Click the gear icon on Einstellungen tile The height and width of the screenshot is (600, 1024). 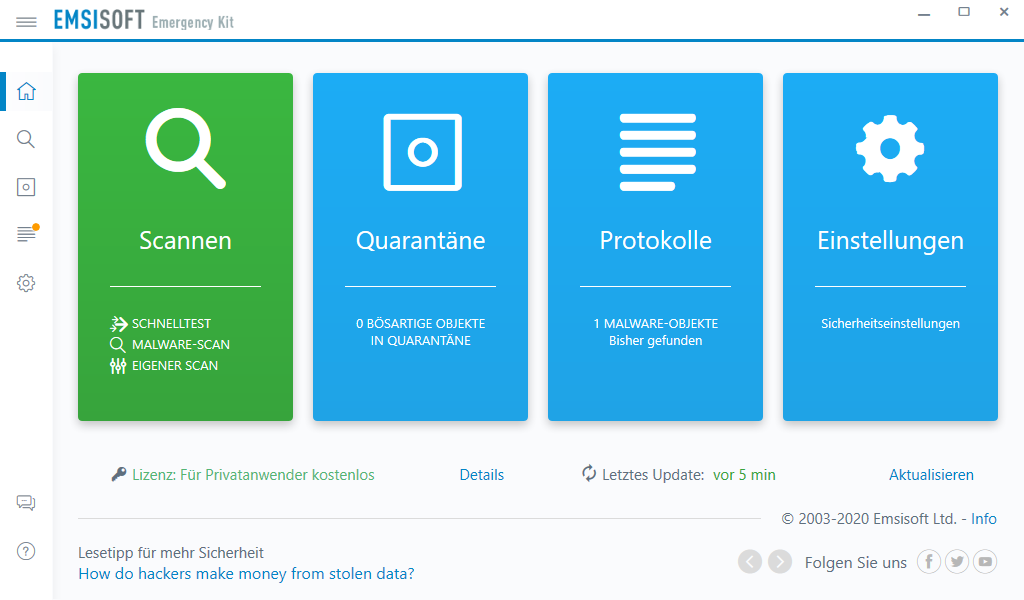[x=890, y=149]
